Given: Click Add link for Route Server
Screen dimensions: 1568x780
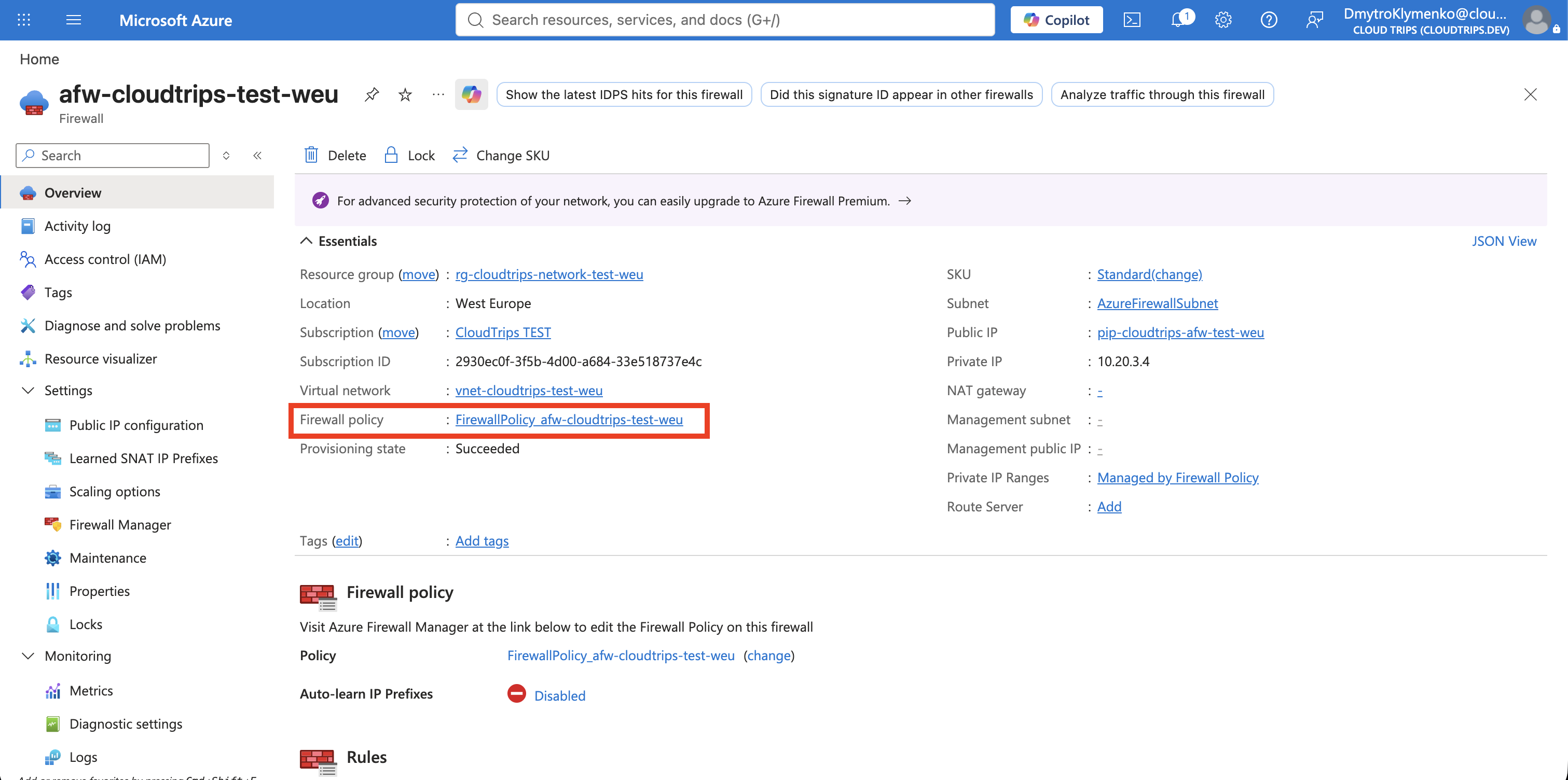Looking at the screenshot, I should coord(1109,507).
